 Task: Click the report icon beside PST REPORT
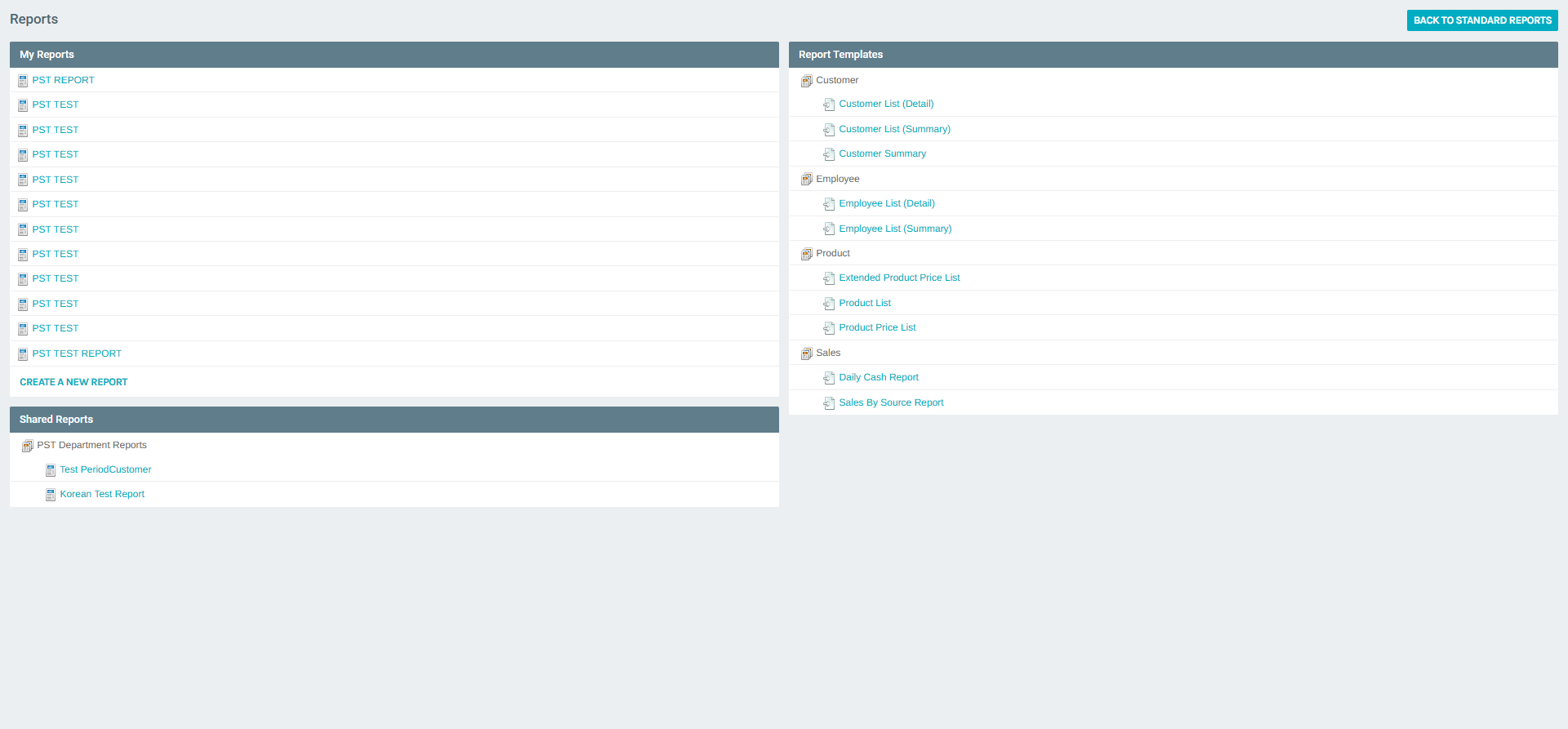click(x=23, y=81)
